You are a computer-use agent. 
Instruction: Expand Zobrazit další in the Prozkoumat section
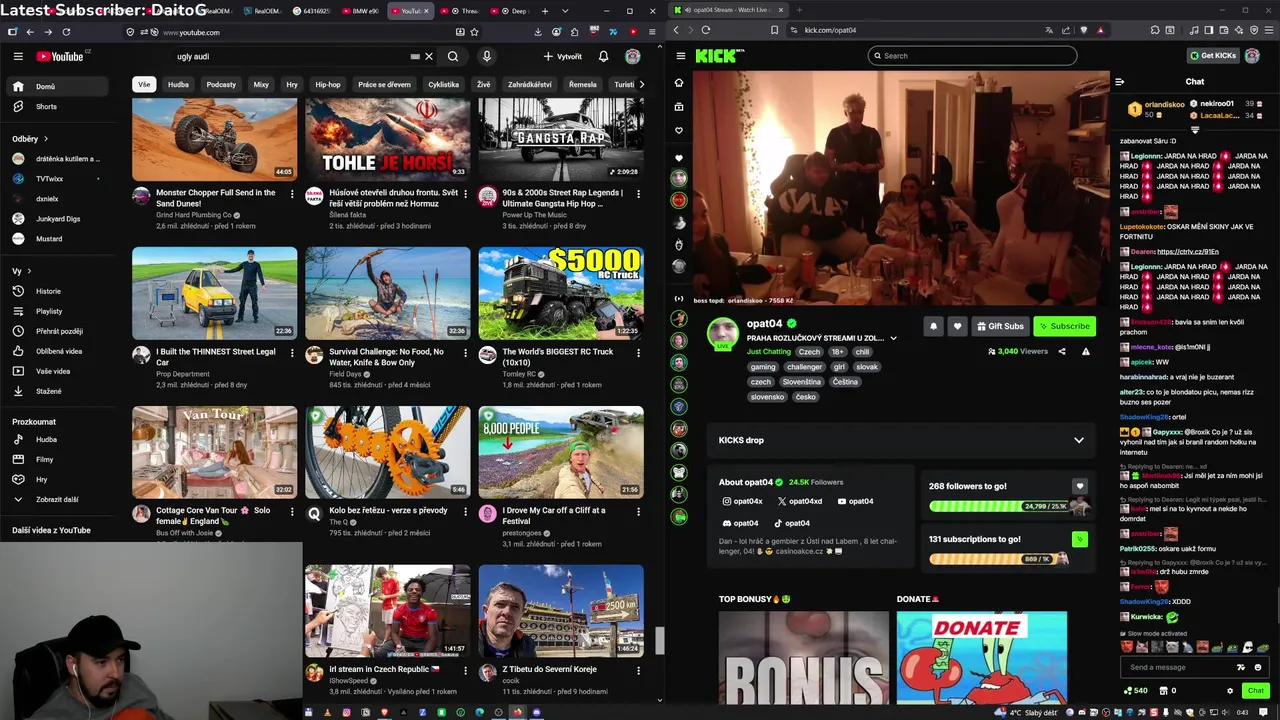click(58, 499)
